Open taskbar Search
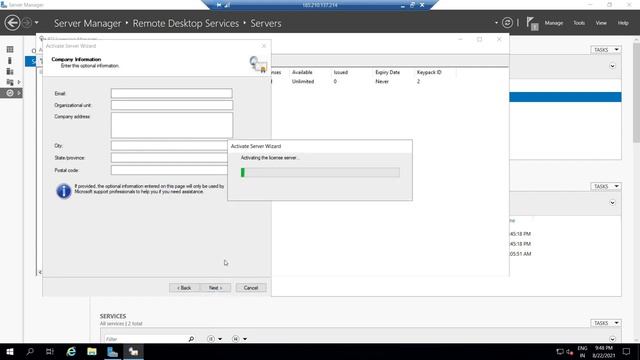 [30, 351]
